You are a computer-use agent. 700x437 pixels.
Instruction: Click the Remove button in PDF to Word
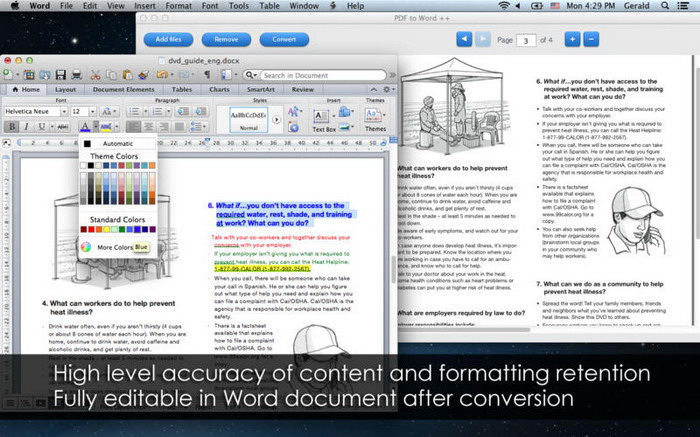pyautogui.click(x=226, y=39)
